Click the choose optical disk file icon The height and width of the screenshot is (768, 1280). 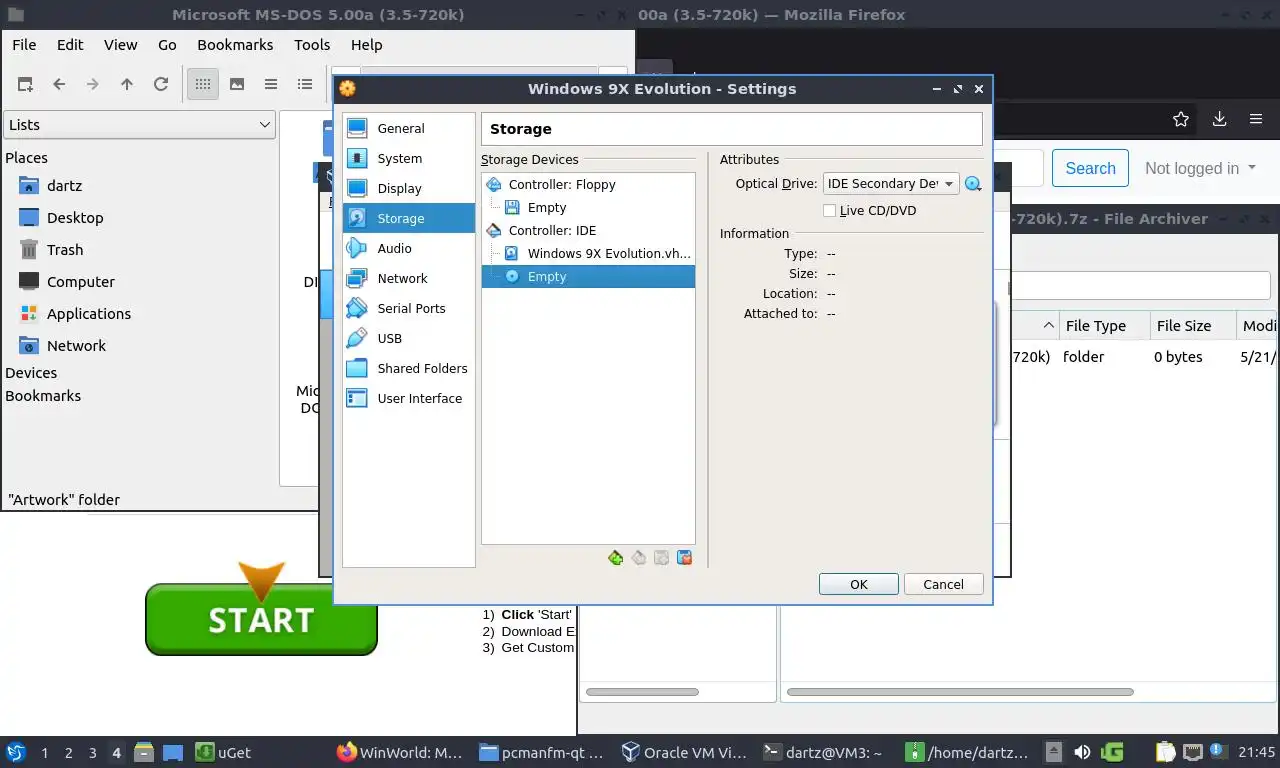click(973, 184)
